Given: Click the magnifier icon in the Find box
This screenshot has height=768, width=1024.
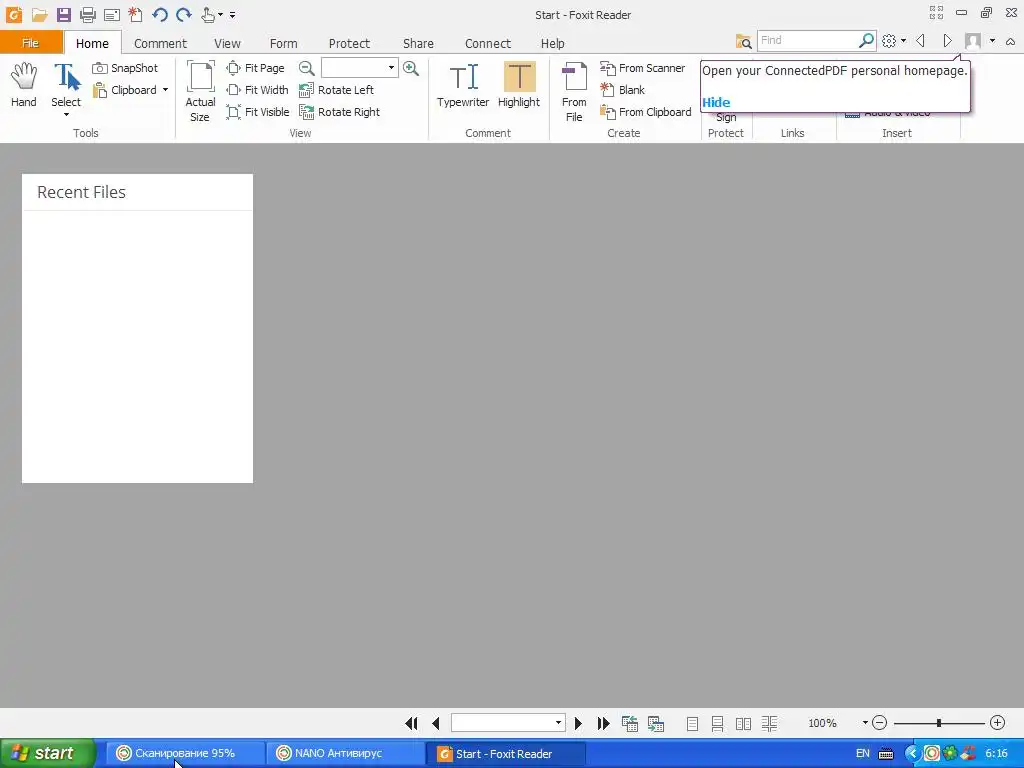Looking at the screenshot, I should pyautogui.click(x=866, y=40).
